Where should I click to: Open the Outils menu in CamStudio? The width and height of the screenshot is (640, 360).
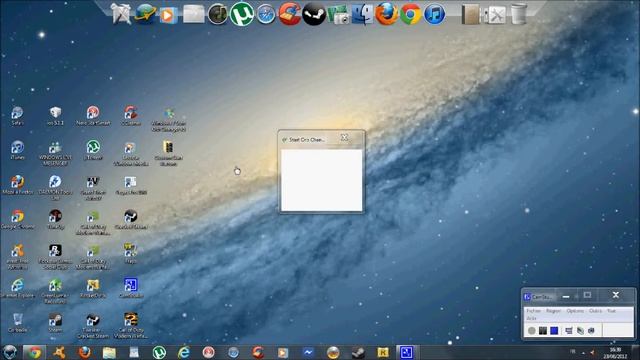pyautogui.click(x=596, y=311)
